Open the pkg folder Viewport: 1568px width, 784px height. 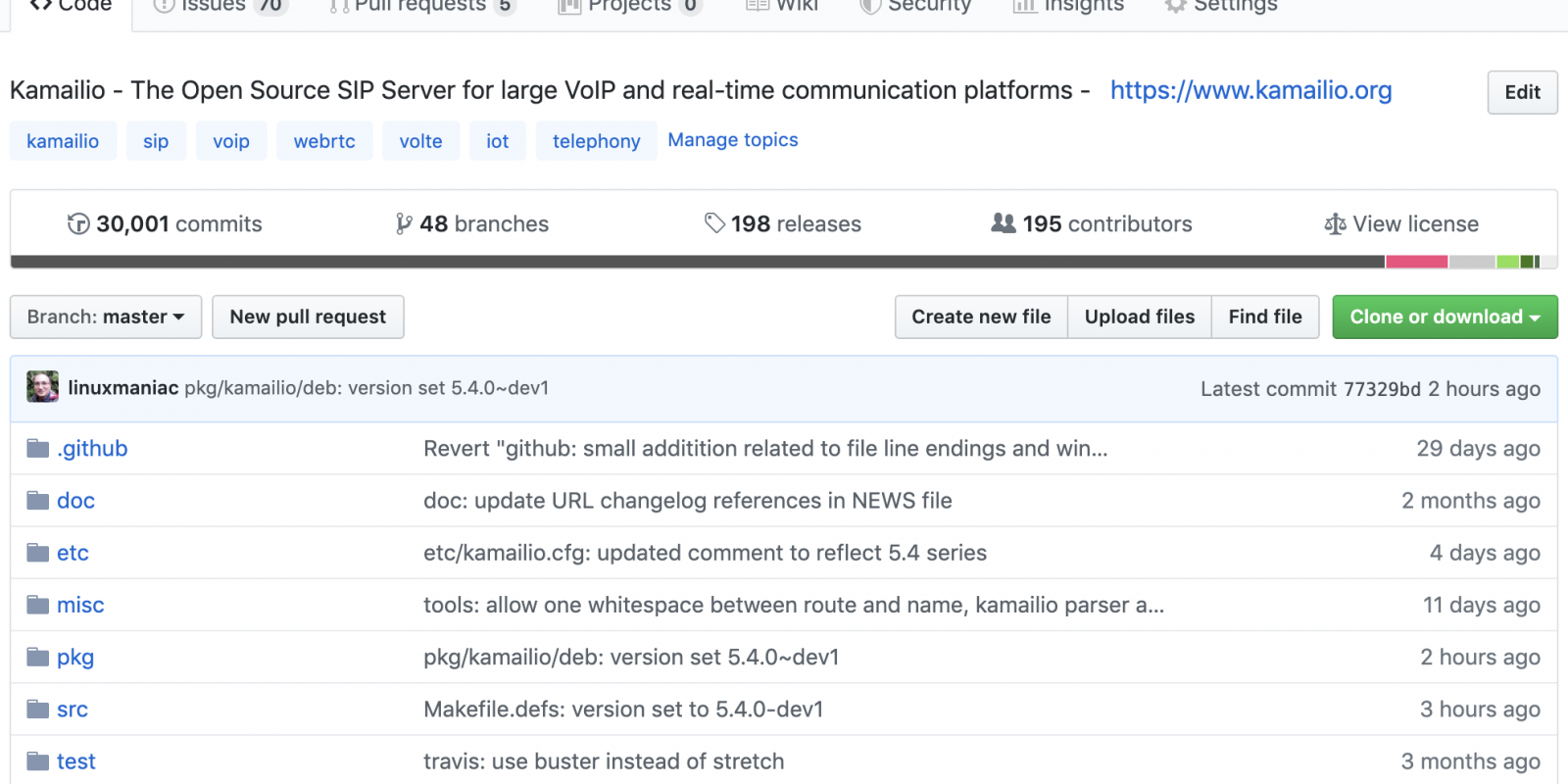(x=75, y=658)
